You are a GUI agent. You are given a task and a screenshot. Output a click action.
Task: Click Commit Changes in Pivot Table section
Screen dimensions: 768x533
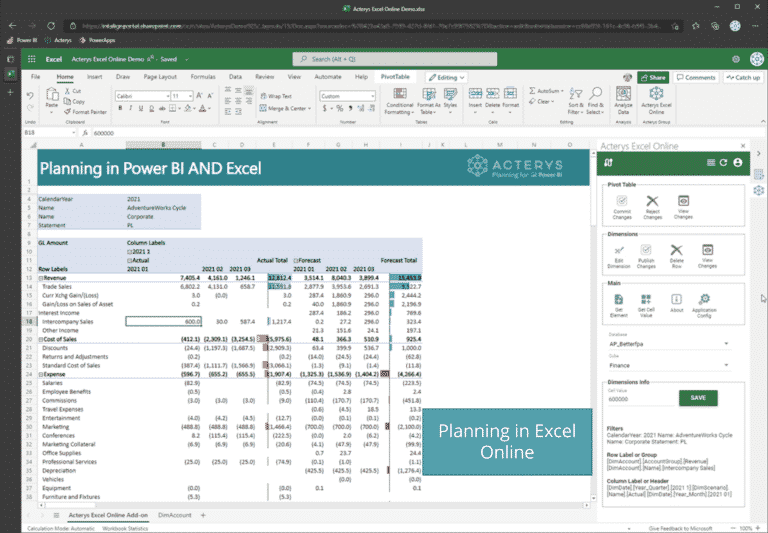[620, 204]
